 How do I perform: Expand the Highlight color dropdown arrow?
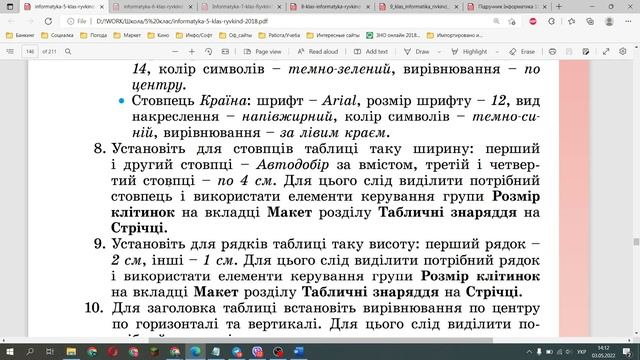497,52
